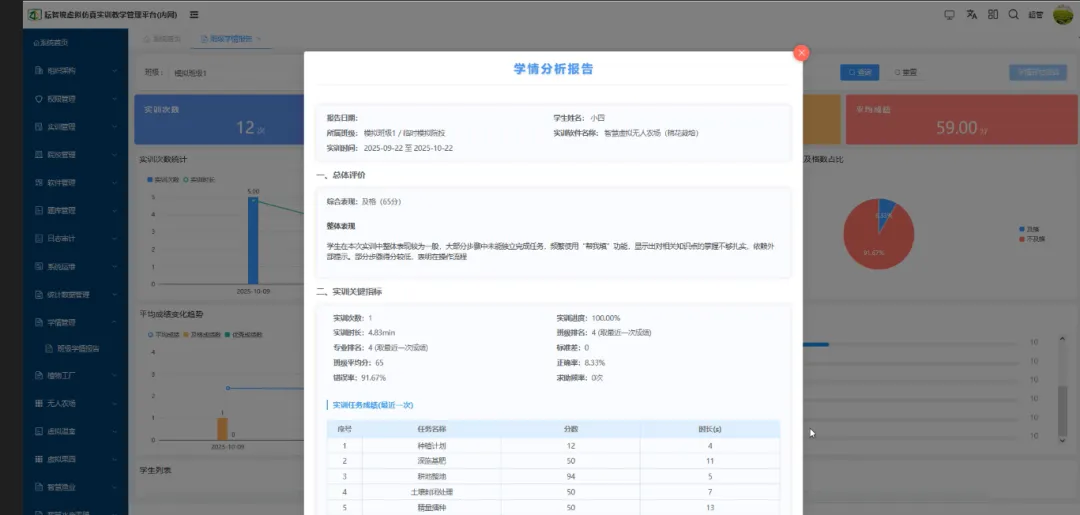Select the 深施基肥 task cell
This screenshot has width=1080, height=515.
click(432, 461)
